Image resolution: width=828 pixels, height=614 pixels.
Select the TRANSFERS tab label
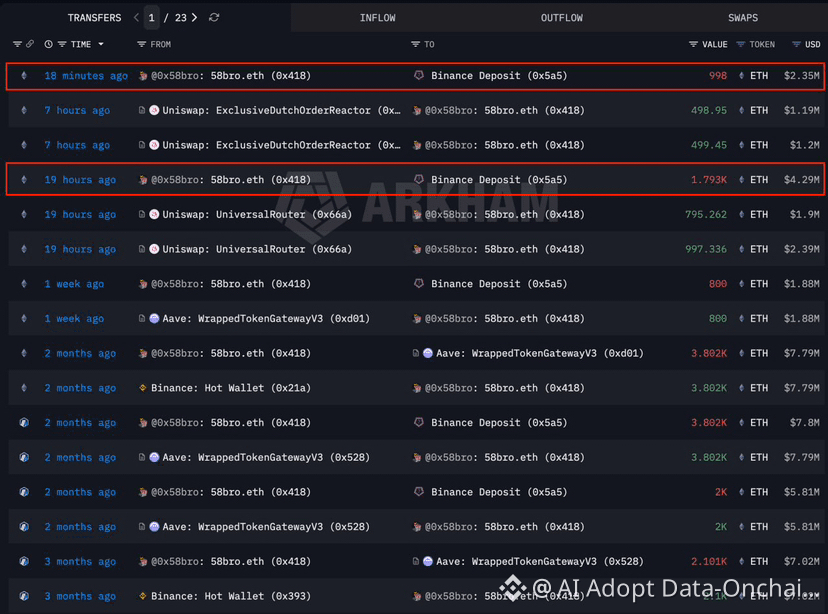(95, 18)
